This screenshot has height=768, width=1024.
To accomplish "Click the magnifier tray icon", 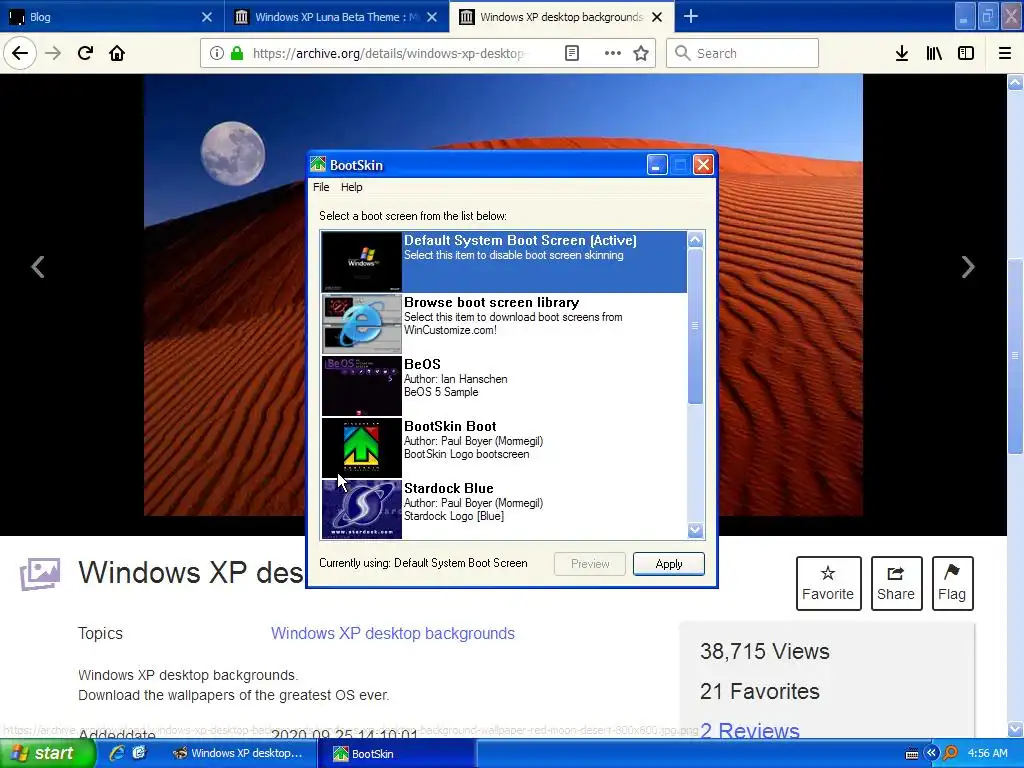I will tap(950, 753).
